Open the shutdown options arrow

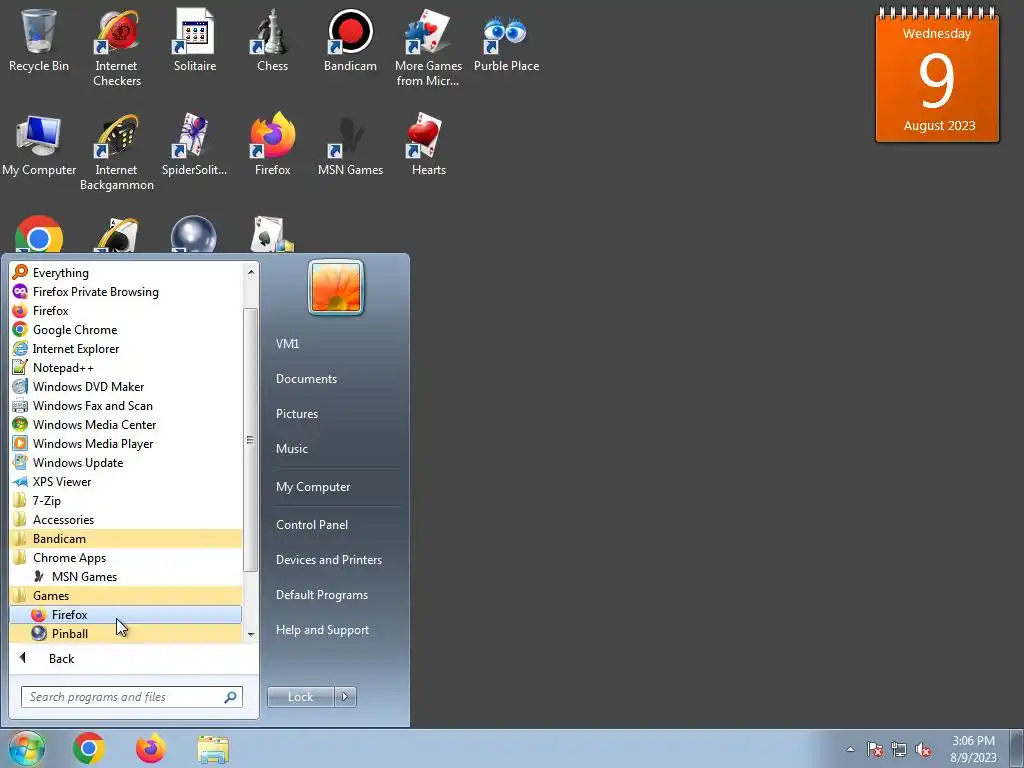point(345,697)
